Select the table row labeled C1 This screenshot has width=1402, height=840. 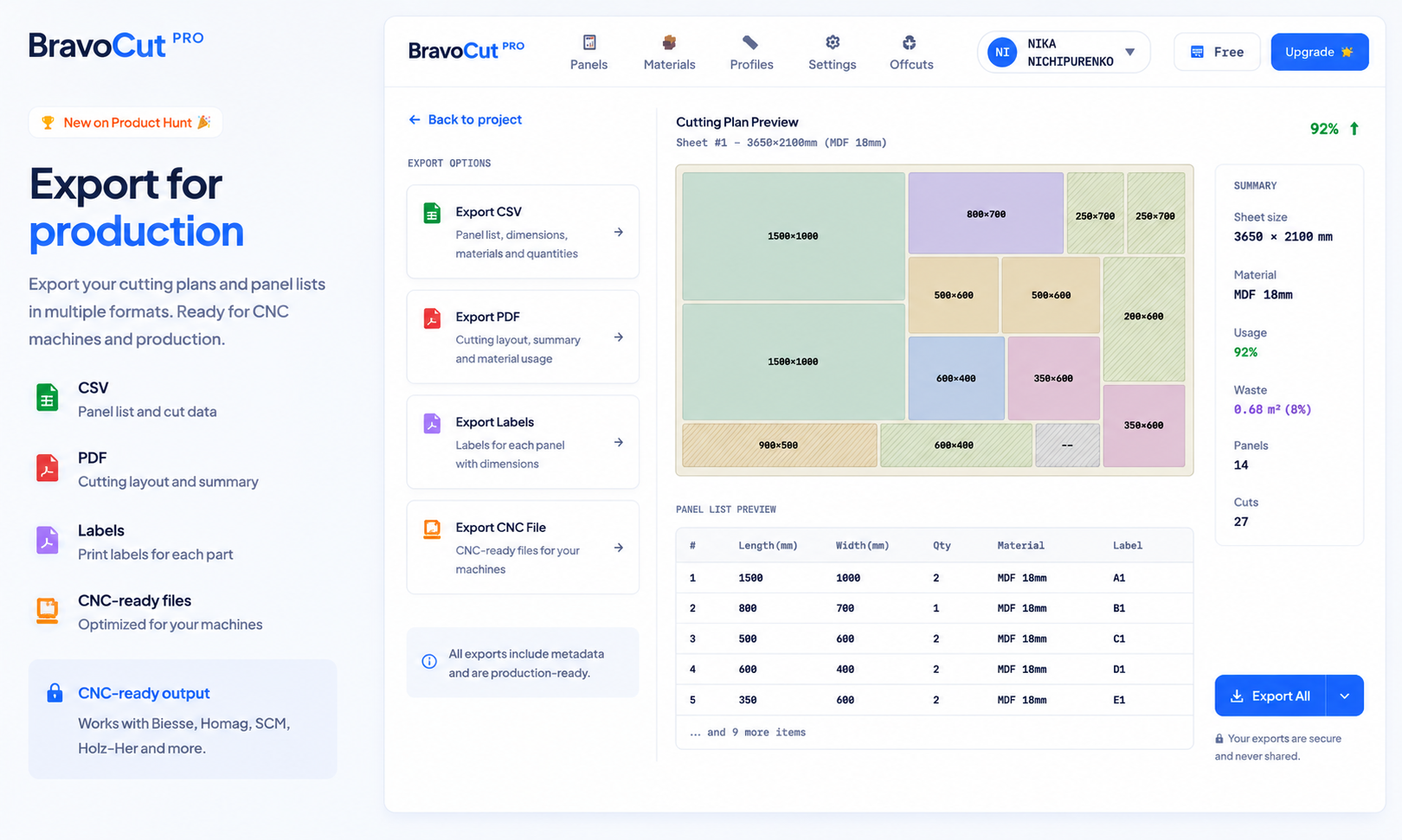(x=934, y=638)
